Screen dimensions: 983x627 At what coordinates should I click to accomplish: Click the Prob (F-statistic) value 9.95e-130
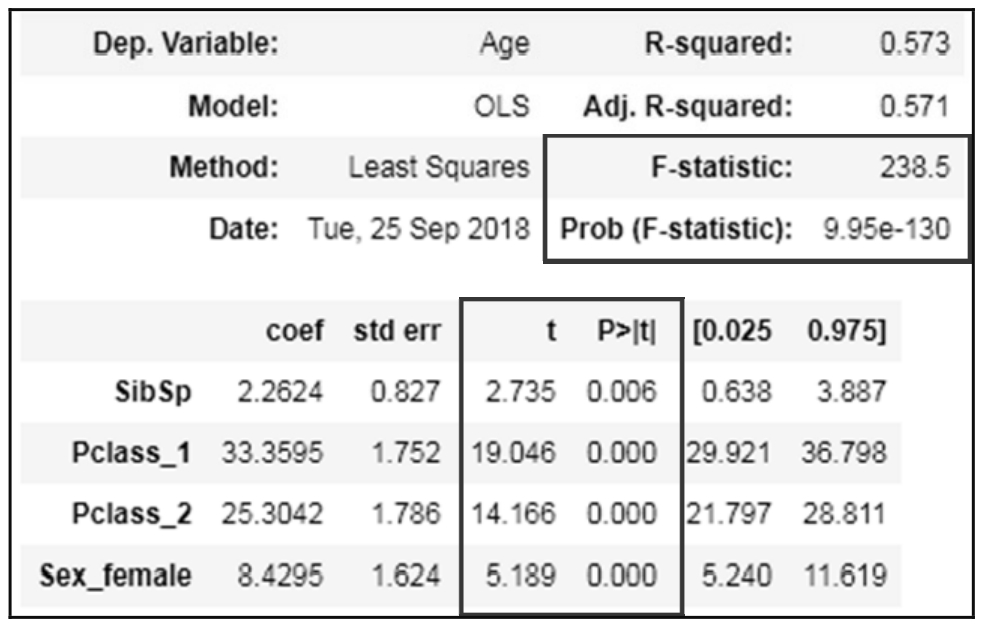click(885, 229)
